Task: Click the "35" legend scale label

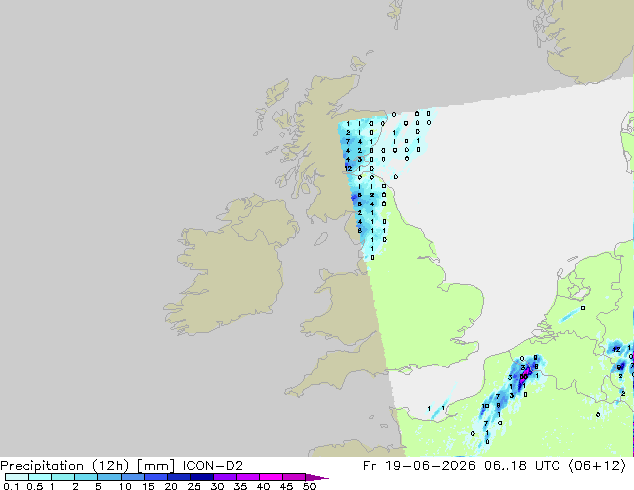Action: click(240, 486)
